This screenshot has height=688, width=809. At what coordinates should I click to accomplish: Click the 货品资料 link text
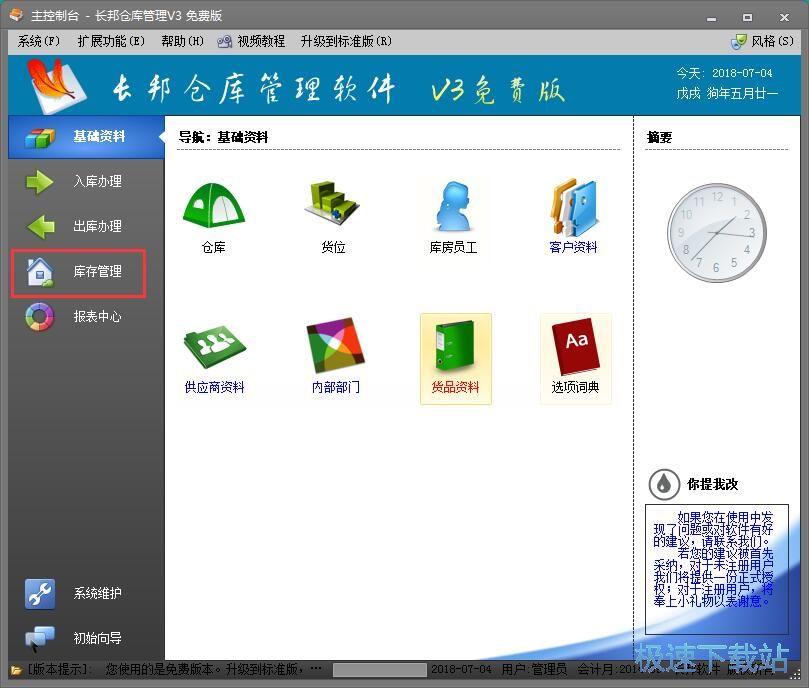pyautogui.click(x=455, y=388)
